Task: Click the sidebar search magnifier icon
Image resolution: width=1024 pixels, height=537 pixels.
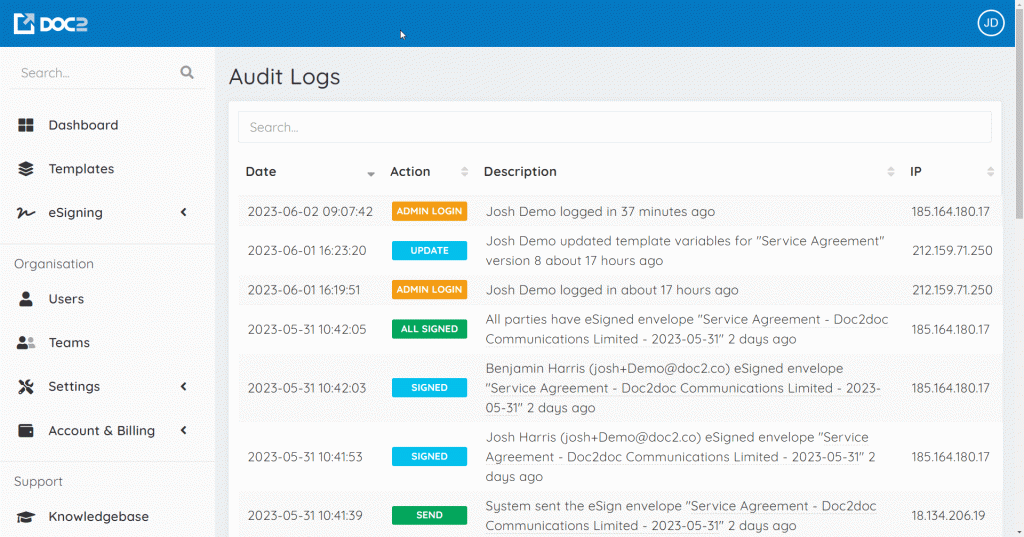Action: coord(187,72)
